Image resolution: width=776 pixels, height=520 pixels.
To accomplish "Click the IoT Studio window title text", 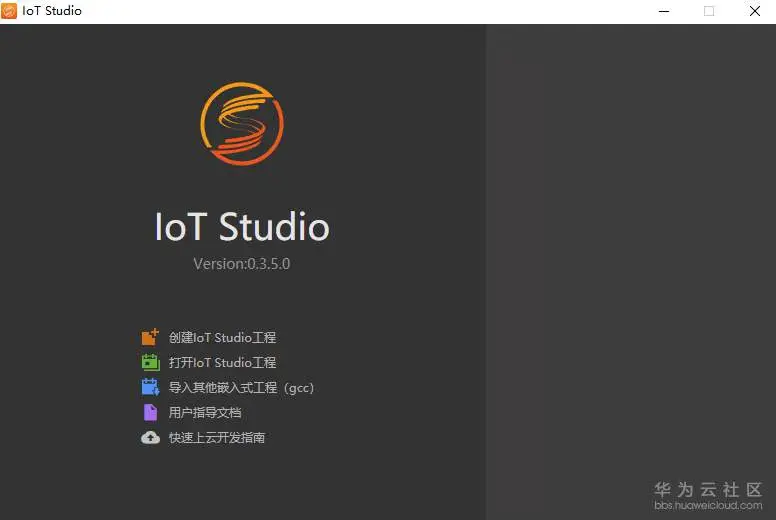I will (52, 11).
